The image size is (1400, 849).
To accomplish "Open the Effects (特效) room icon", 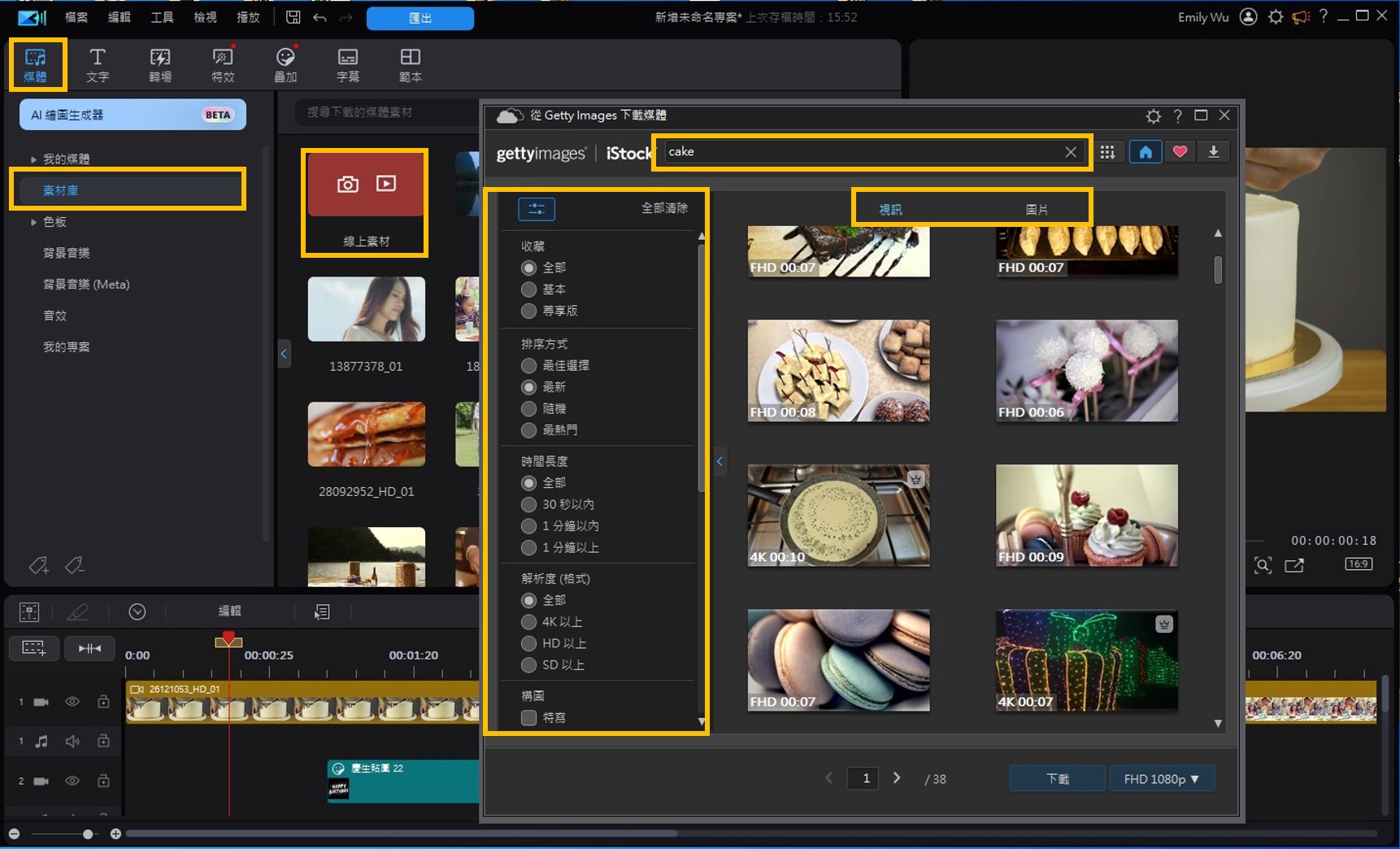I will [x=222, y=64].
